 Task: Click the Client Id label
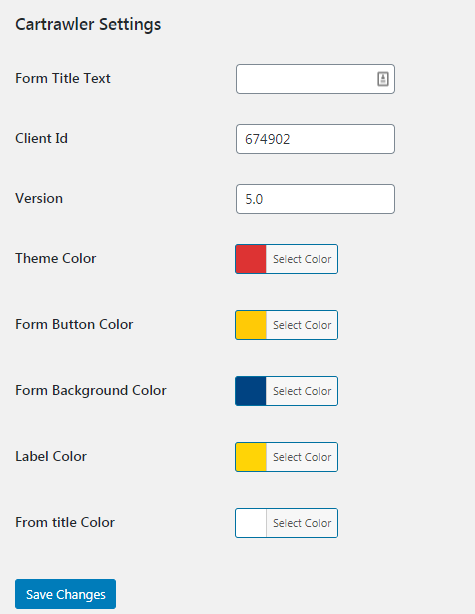41,138
